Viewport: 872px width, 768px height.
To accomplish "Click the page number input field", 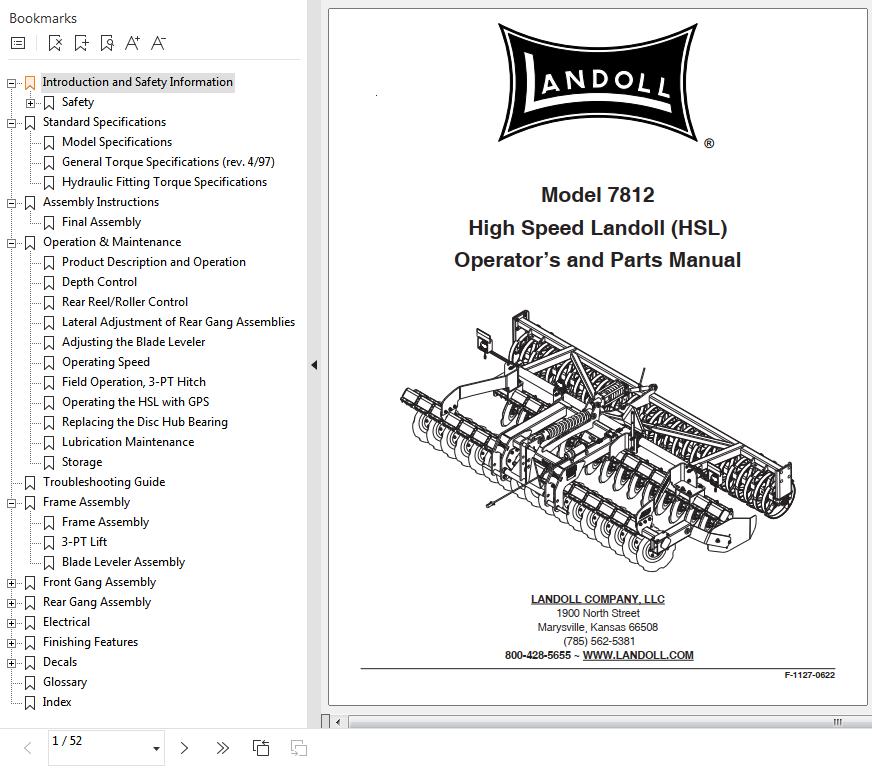I will pos(95,742).
